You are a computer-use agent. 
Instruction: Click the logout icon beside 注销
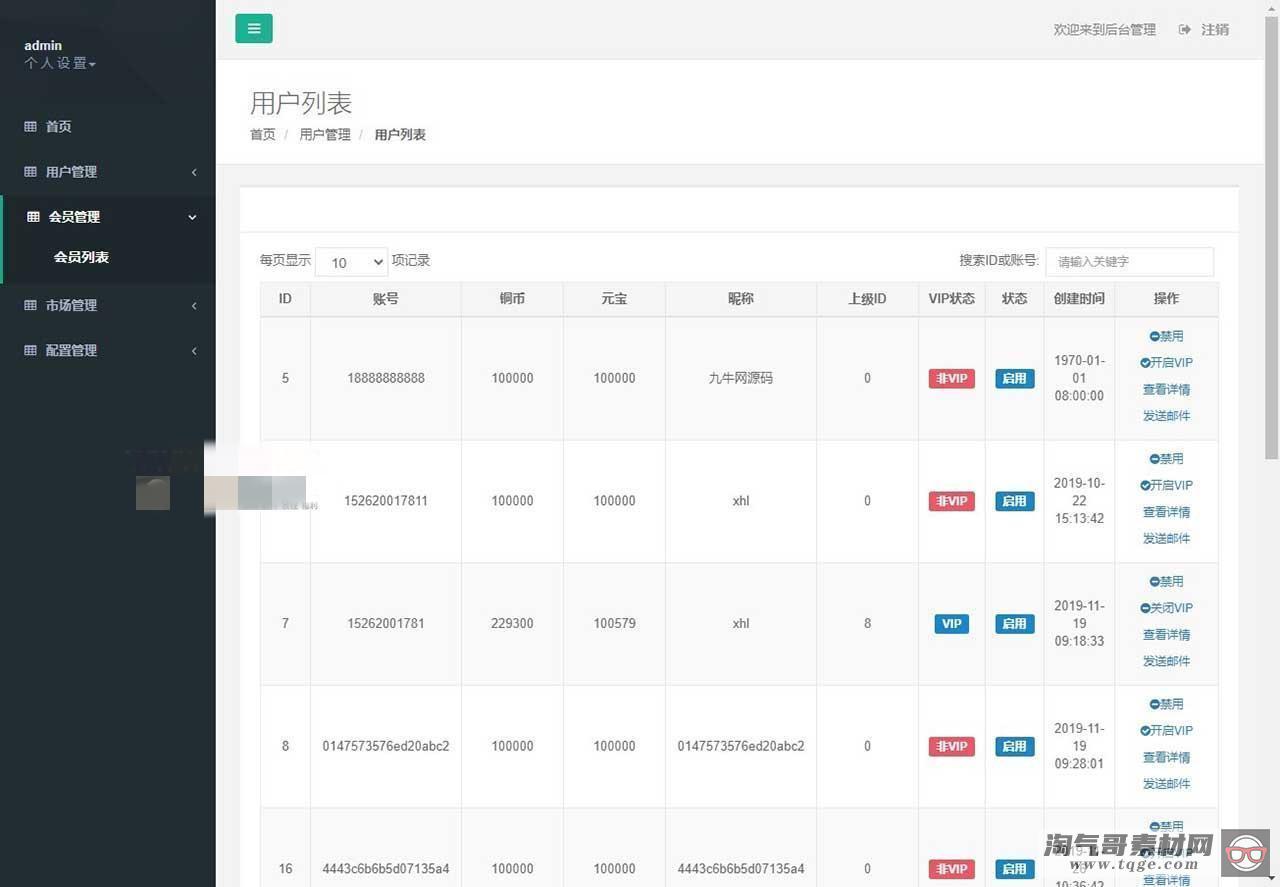[1185, 30]
